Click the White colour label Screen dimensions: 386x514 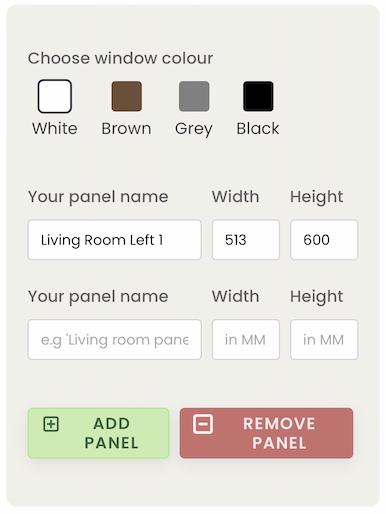tap(55, 129)
